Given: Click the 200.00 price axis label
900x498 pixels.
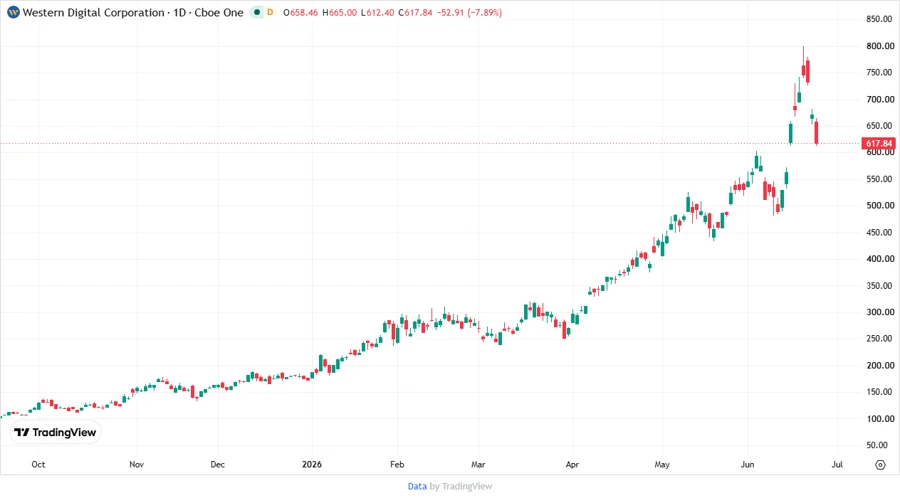Looking at the screenshot, I should (x=880, y=365).
